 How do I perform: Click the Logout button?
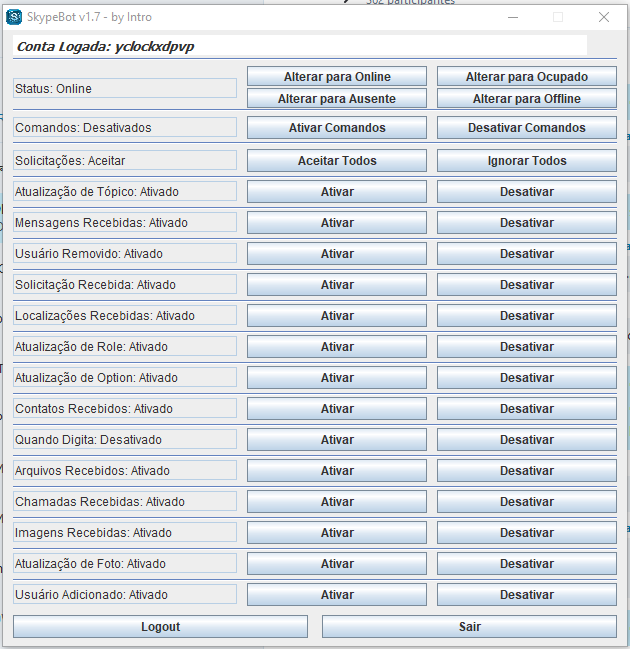(161, 627)
